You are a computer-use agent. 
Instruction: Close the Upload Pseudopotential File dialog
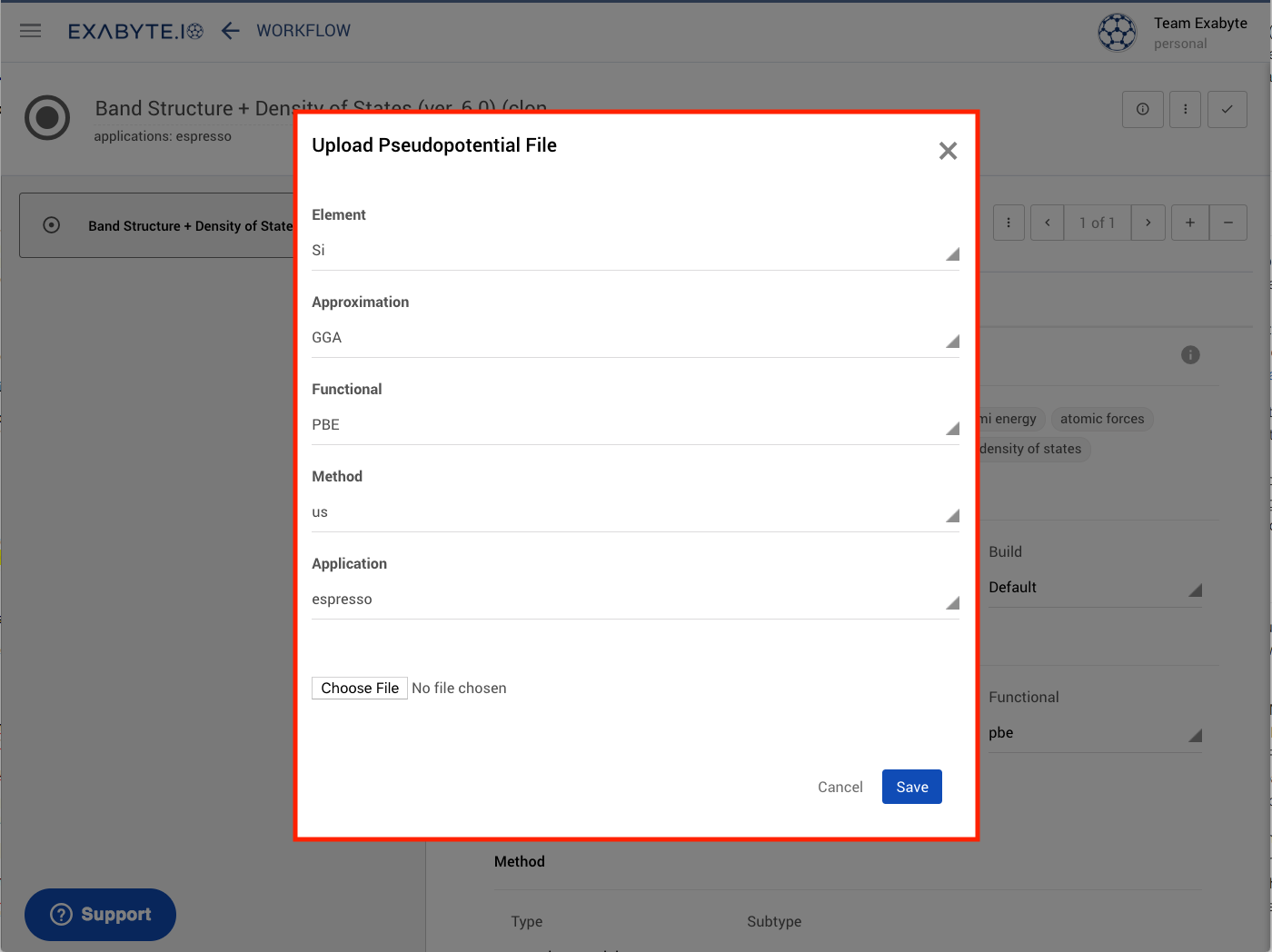click(948, 151)
